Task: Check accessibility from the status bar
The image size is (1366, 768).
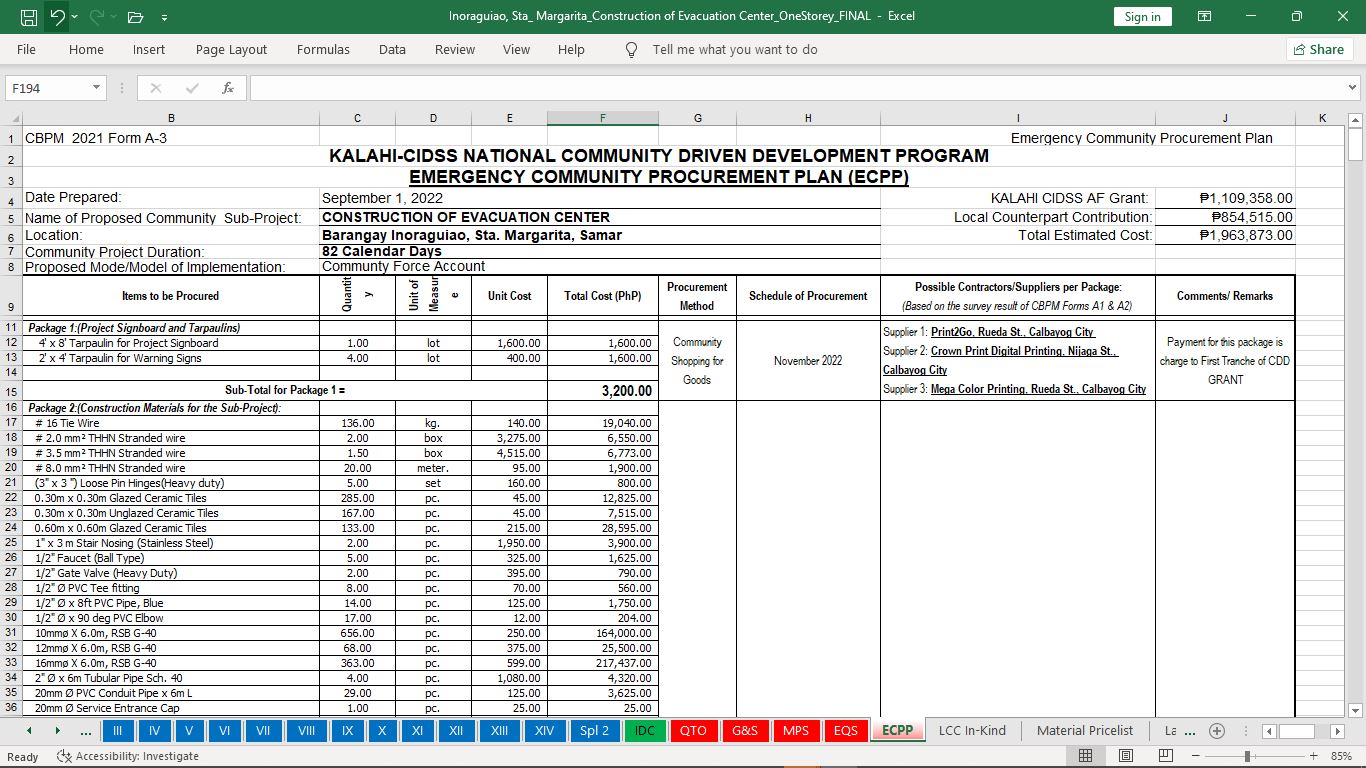Action: pos(128,756)
